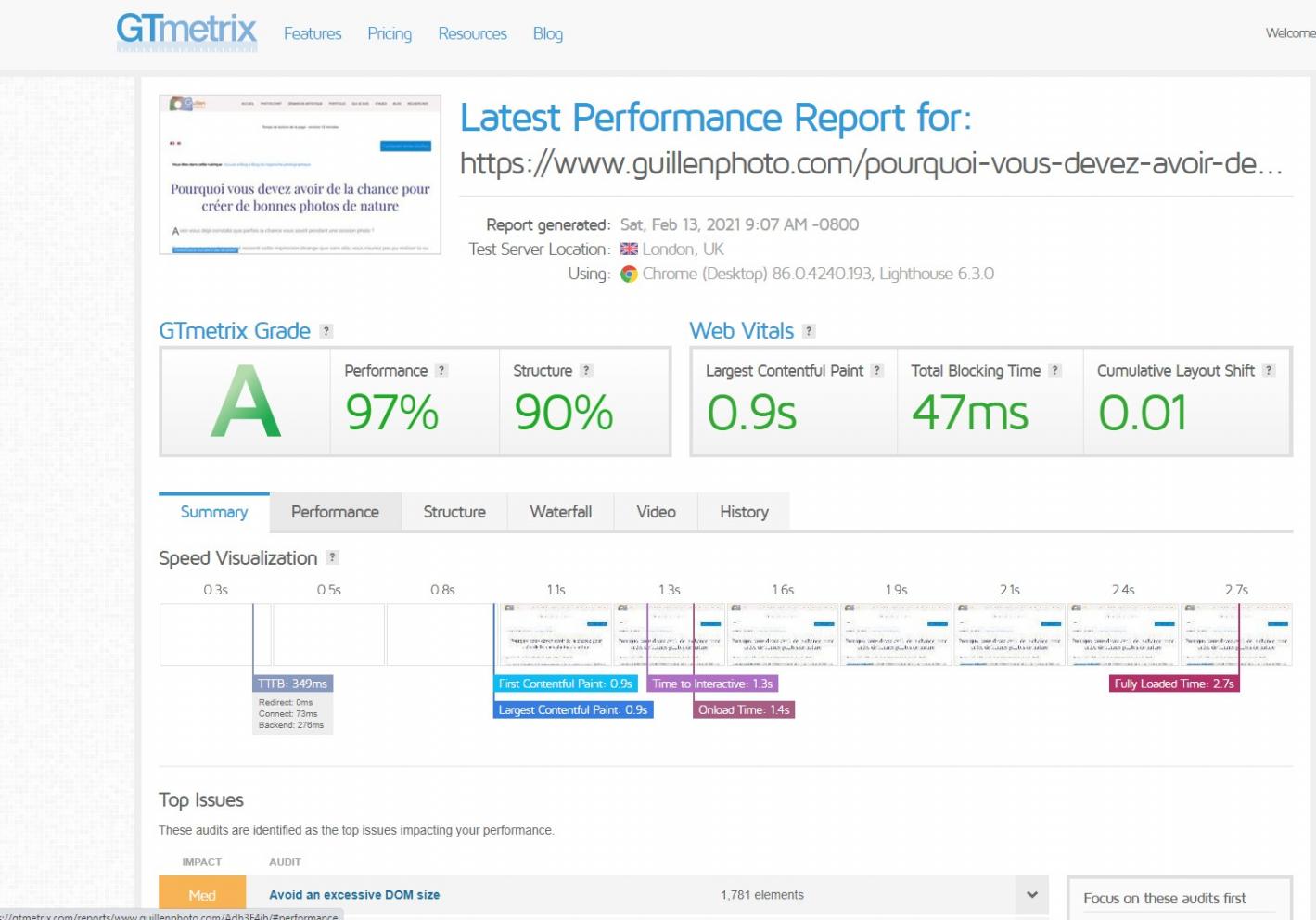Click help icon beside Performance score
1316x920 pixels.
[x=441, y=370]
